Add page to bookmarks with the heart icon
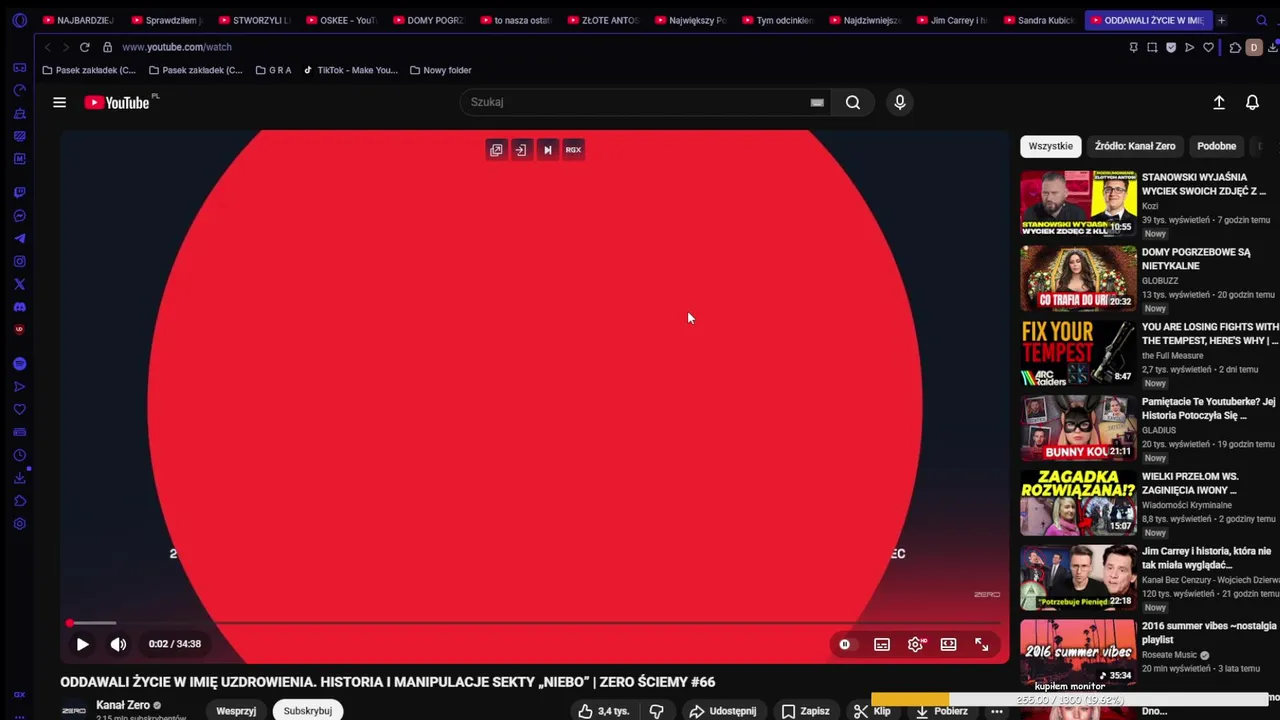The height and width of the screenshot is (720, 1280). click(x=1208, y=47)
